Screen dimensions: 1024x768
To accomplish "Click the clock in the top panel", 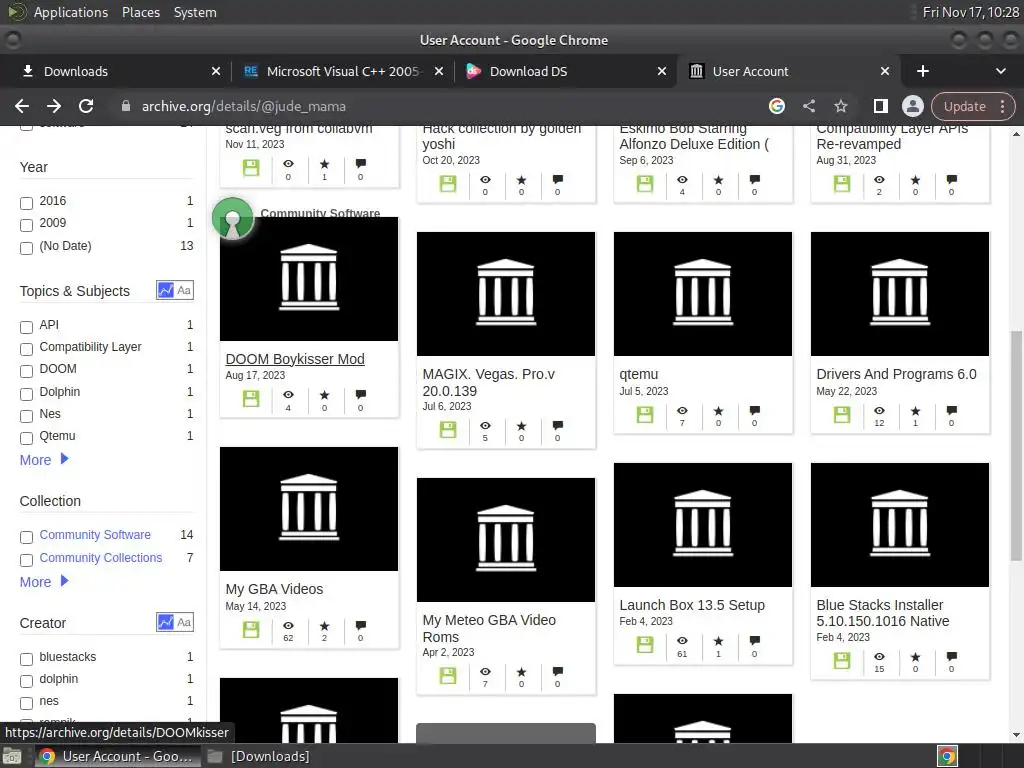I will 970,12.
